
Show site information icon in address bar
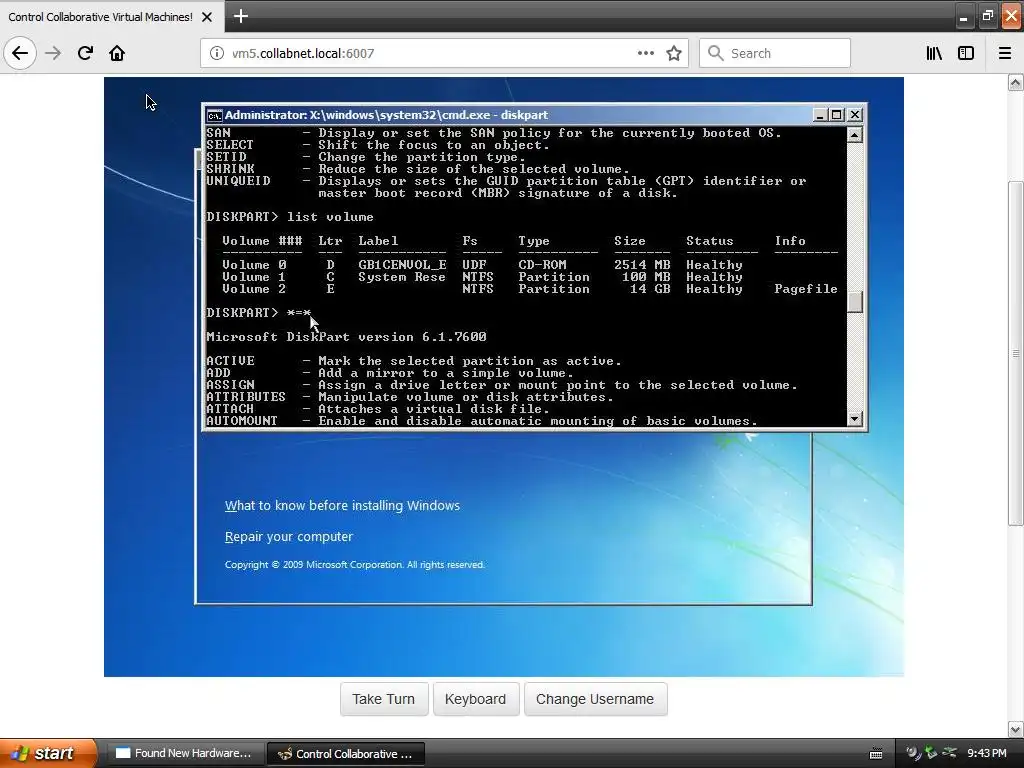point(217,53)
